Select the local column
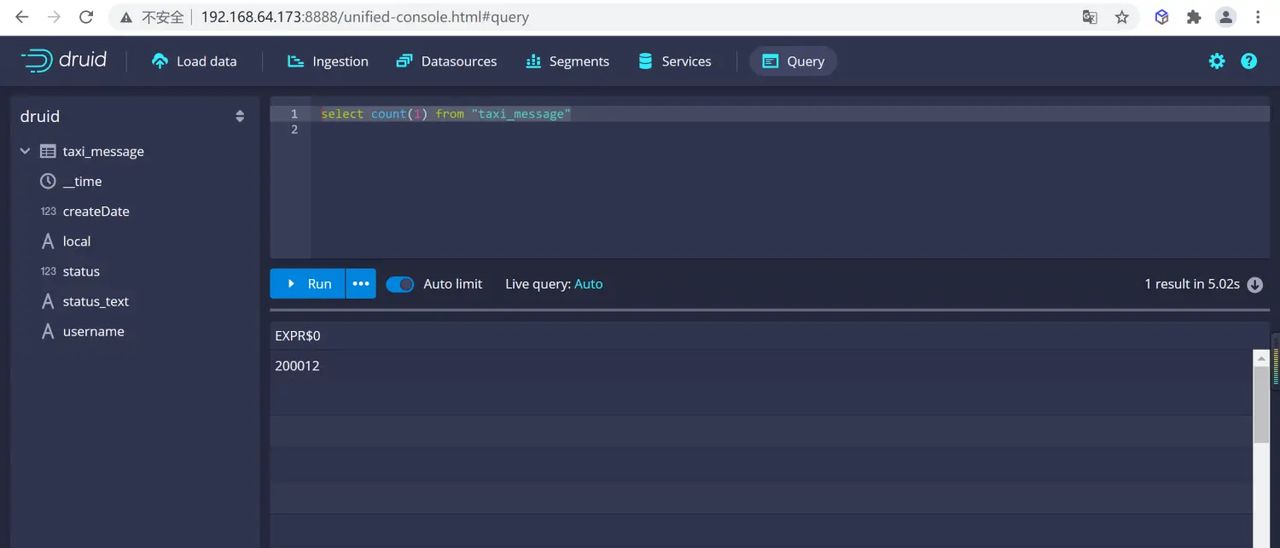Image resolution: width=1280 pixels, height=548 pixels. point(77,241)
